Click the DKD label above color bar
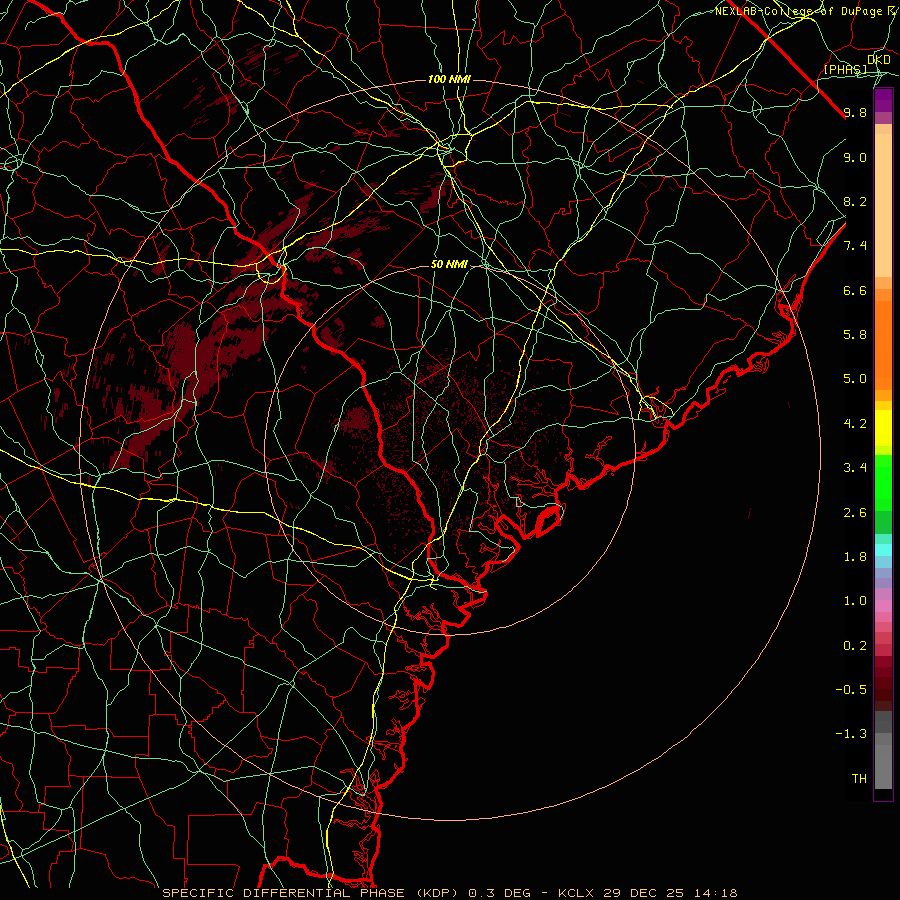The image size is (900, 900). [879, 59]
